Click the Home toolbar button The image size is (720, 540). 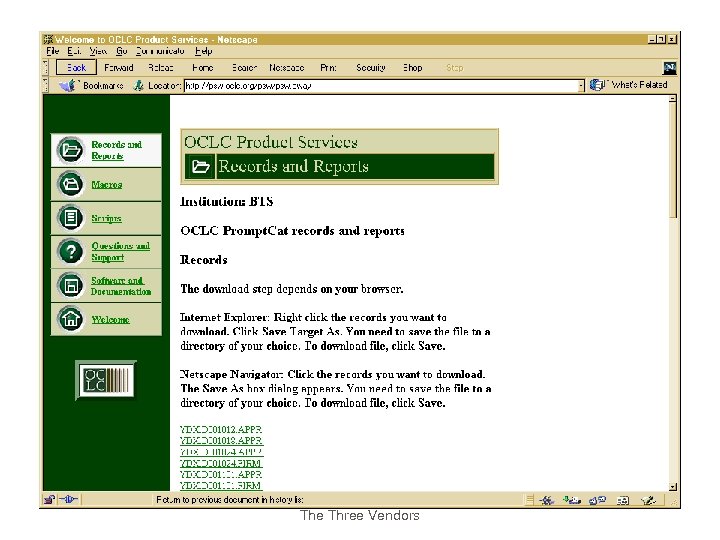[x=202, y=68]
